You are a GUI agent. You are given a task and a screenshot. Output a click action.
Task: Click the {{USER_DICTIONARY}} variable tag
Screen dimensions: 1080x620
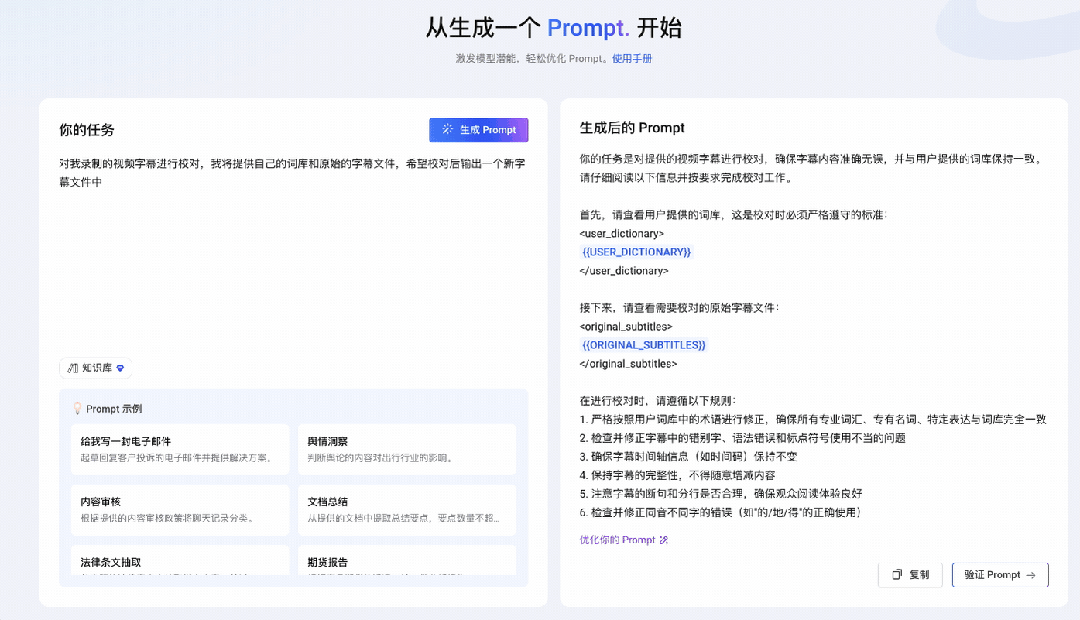coord(636,252)
